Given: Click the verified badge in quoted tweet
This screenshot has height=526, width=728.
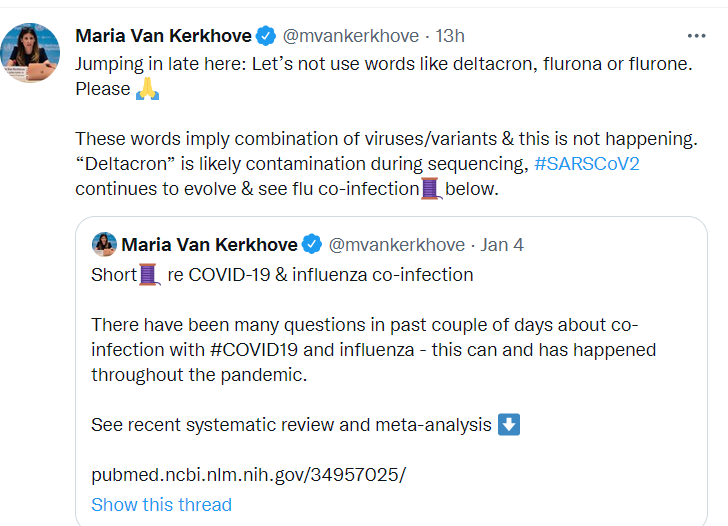Looking at the screenshot, I should tap(312, 245).
